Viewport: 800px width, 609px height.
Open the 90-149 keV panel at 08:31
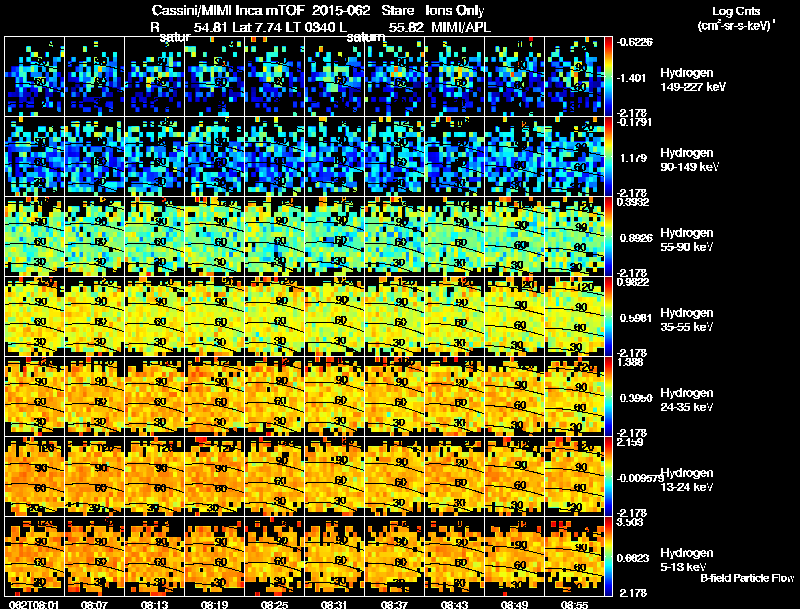point(335,157)
